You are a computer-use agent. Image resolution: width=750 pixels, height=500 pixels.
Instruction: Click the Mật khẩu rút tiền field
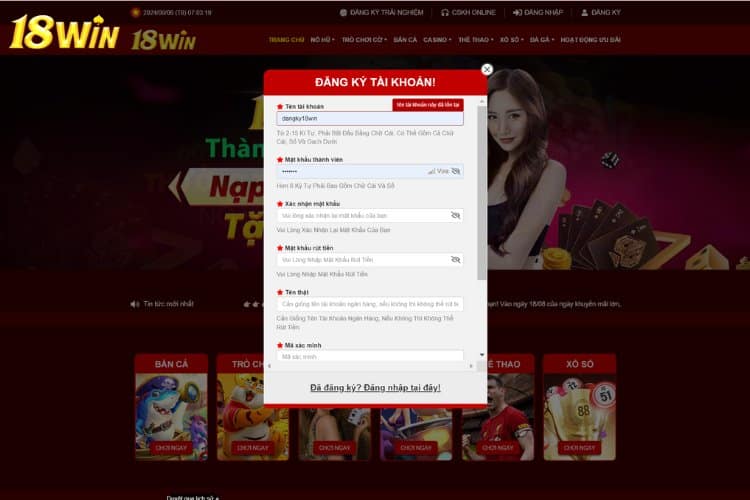pos(370,260)
